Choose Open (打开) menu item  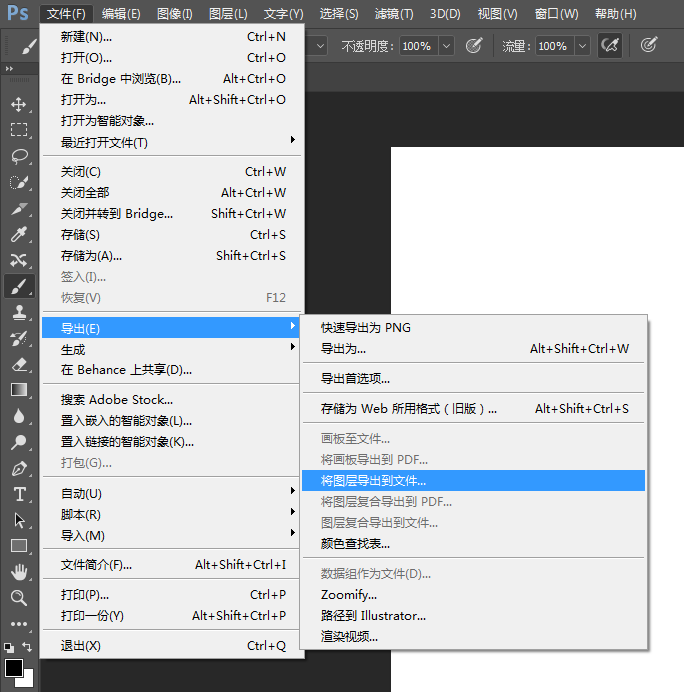(x=173, y=58)
